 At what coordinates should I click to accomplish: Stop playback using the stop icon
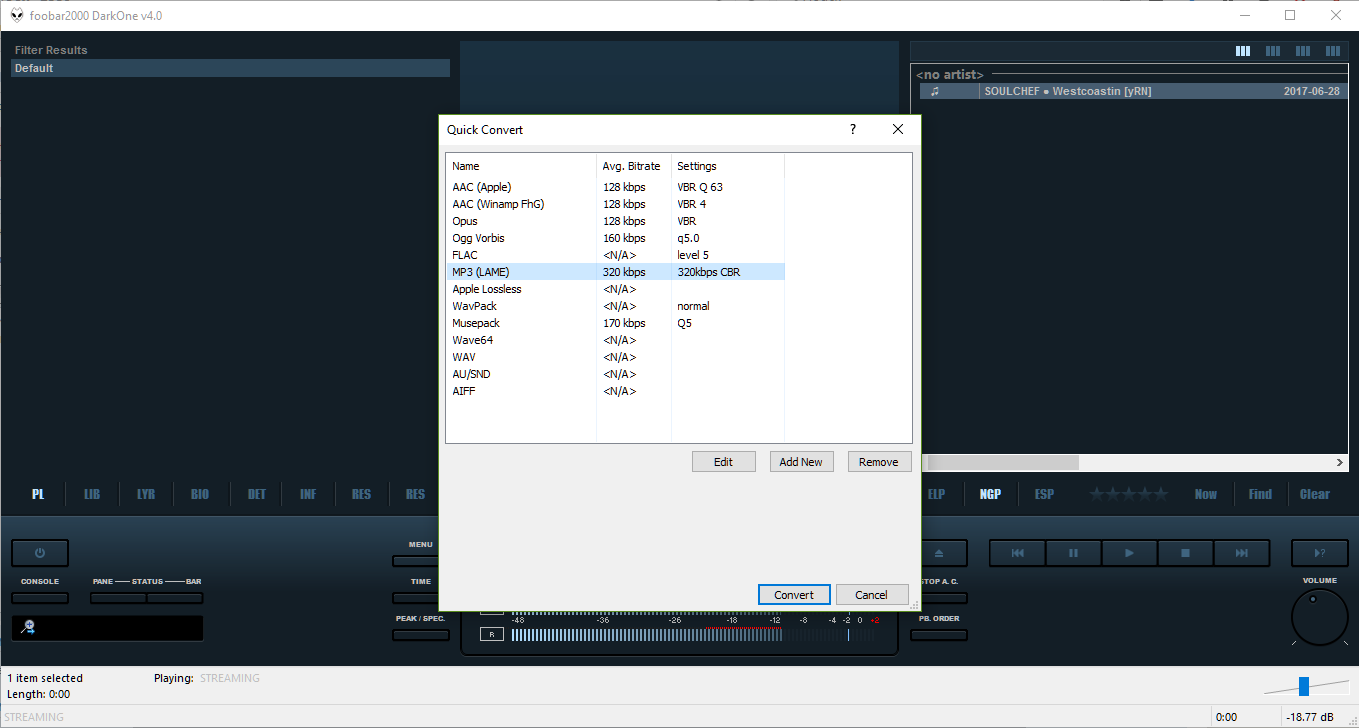(x=1185, y=553)
